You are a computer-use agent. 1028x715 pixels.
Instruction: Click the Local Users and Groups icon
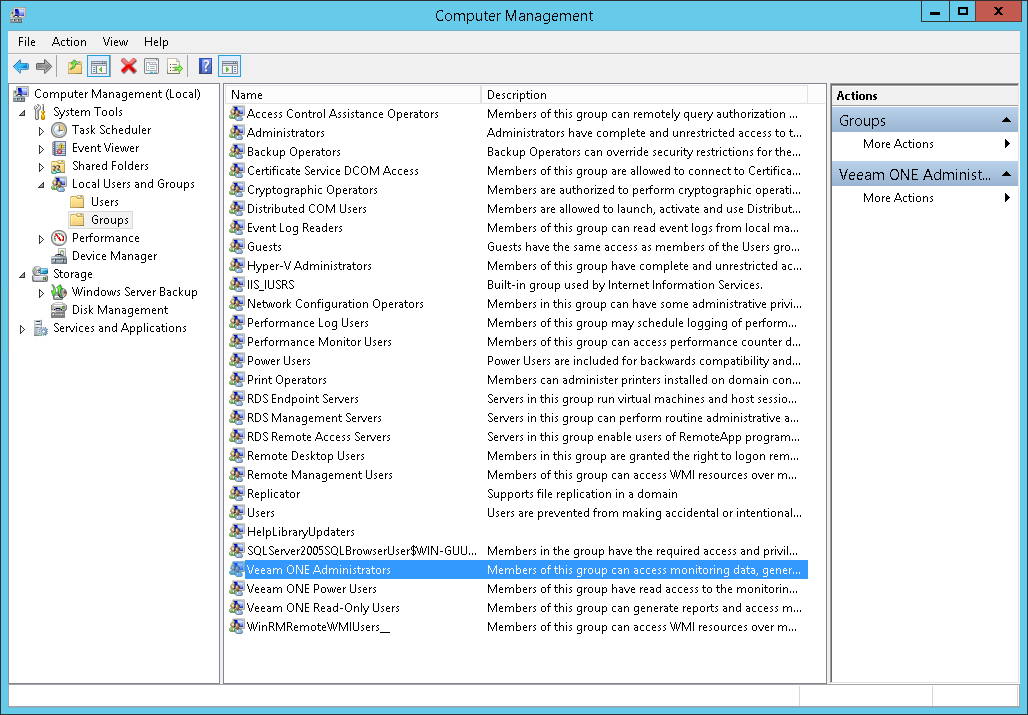point(59,184)
